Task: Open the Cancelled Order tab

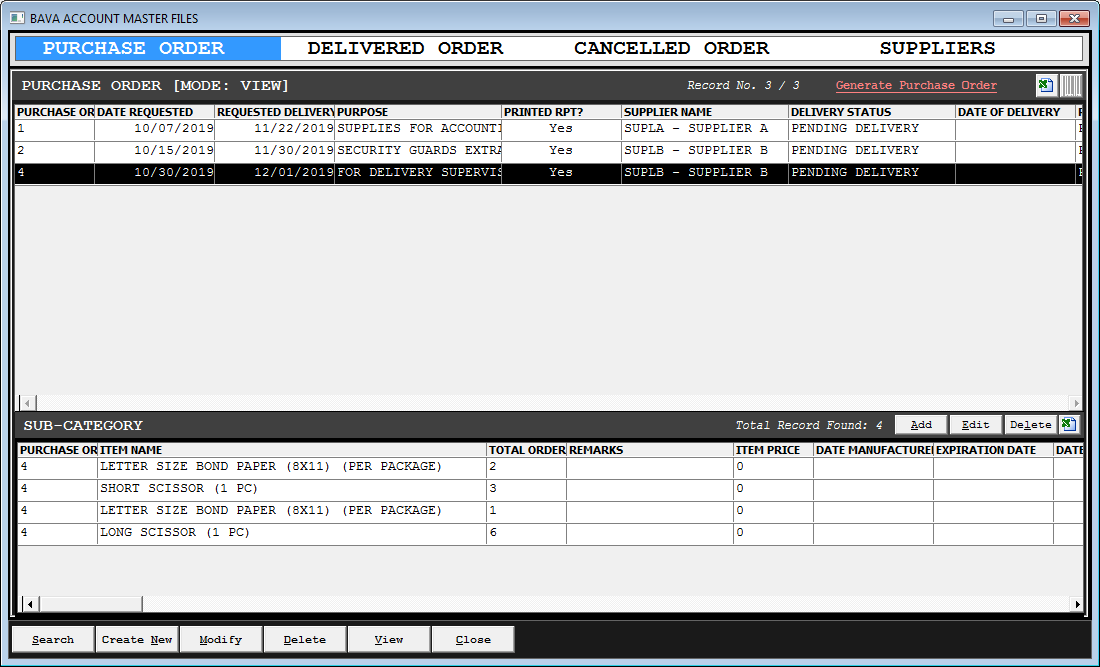Action: tap(671, 49)
